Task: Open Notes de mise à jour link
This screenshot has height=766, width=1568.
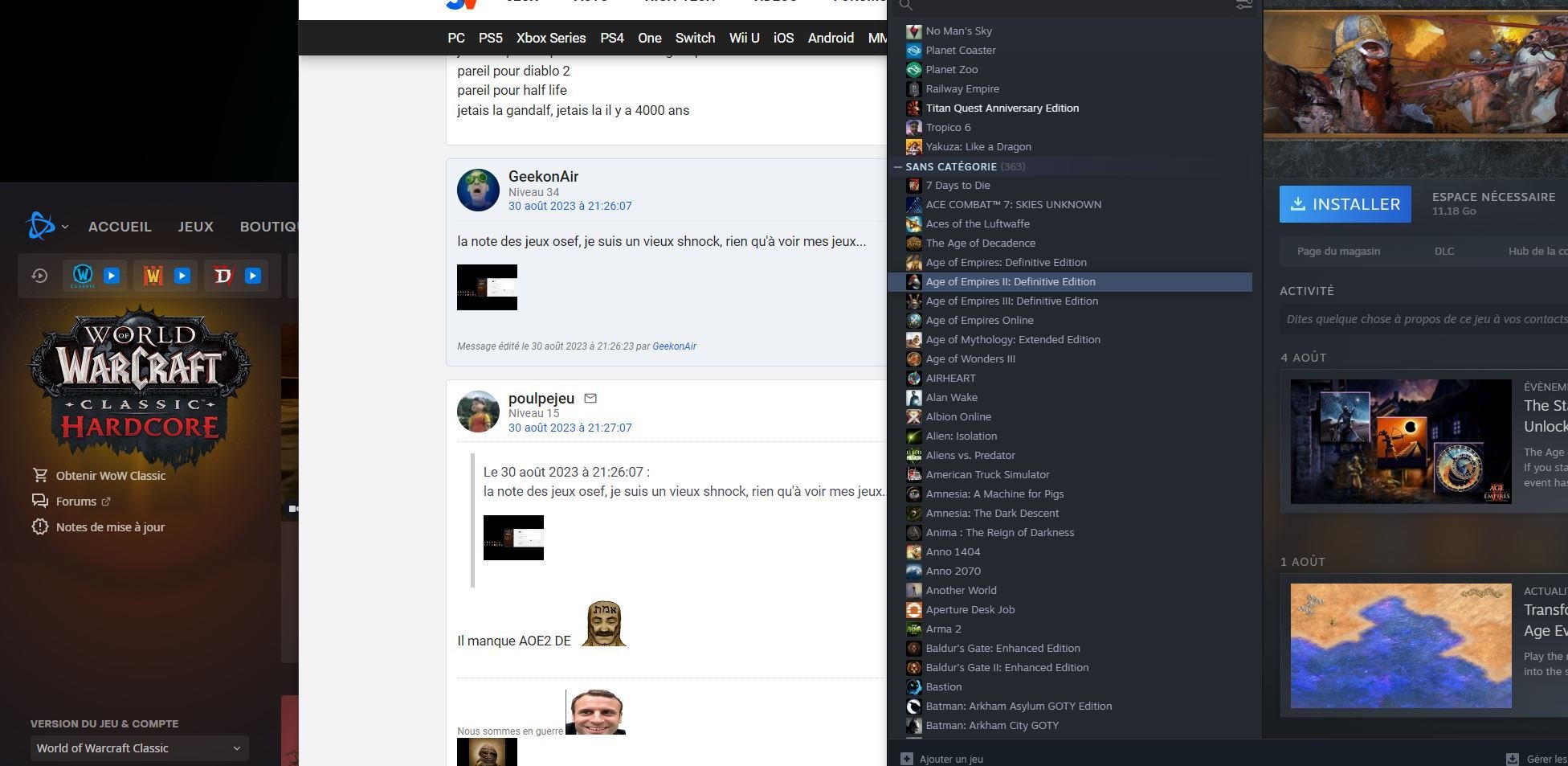Action: [x=110, y=527]
